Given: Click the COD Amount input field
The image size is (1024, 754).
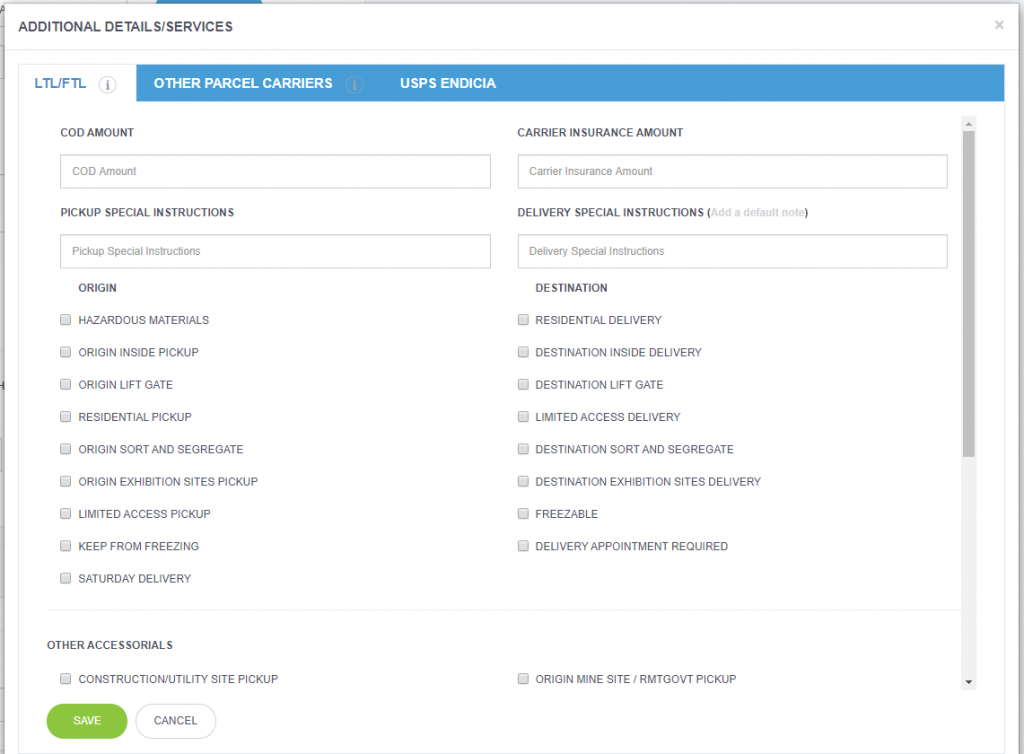Looking at the screenshot, I should 274,171.
